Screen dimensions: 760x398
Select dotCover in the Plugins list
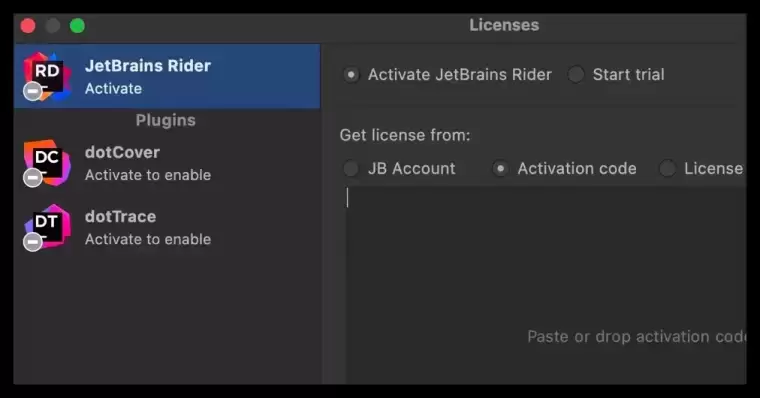point(167,163)
